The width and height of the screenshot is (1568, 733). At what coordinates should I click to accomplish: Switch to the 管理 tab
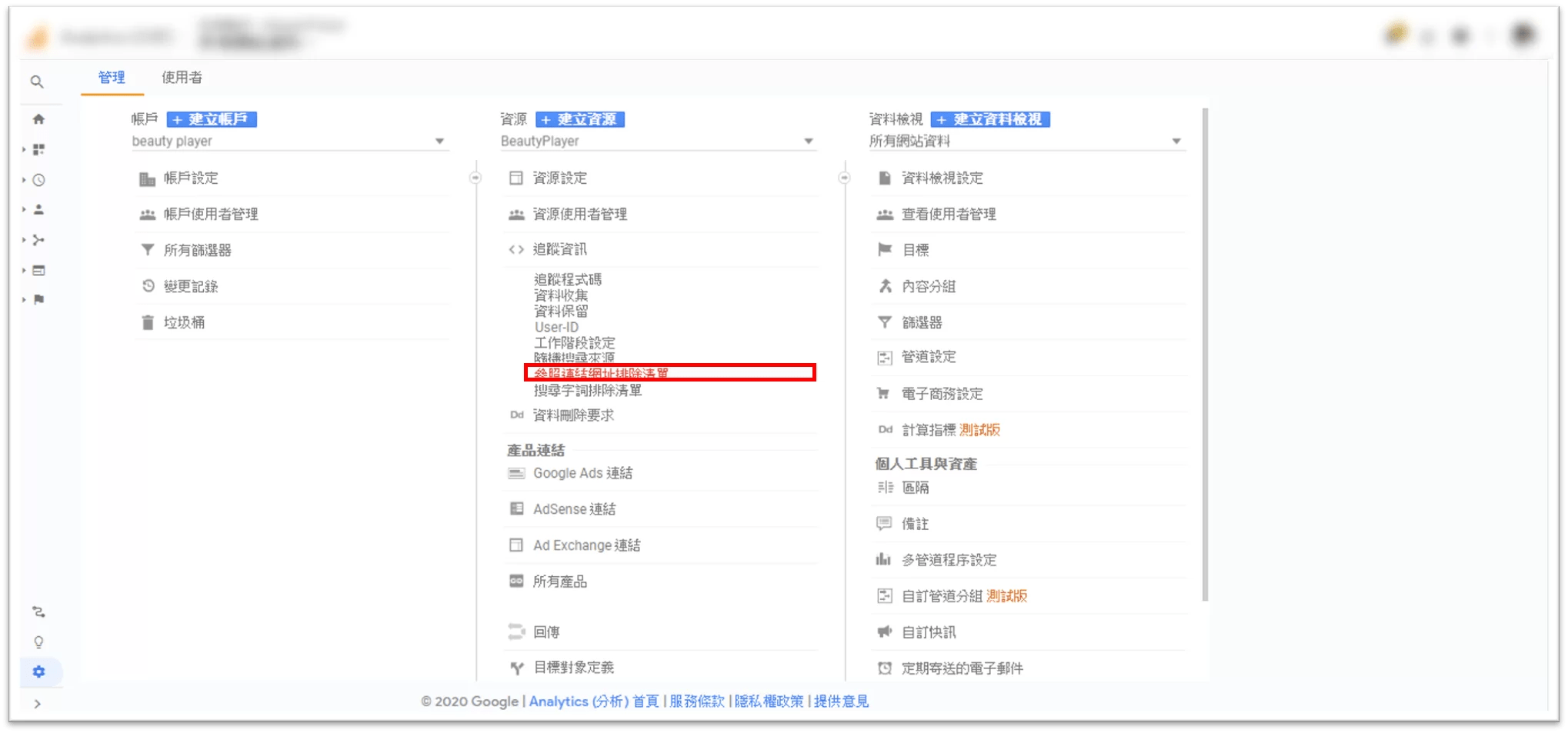[112, 78]
